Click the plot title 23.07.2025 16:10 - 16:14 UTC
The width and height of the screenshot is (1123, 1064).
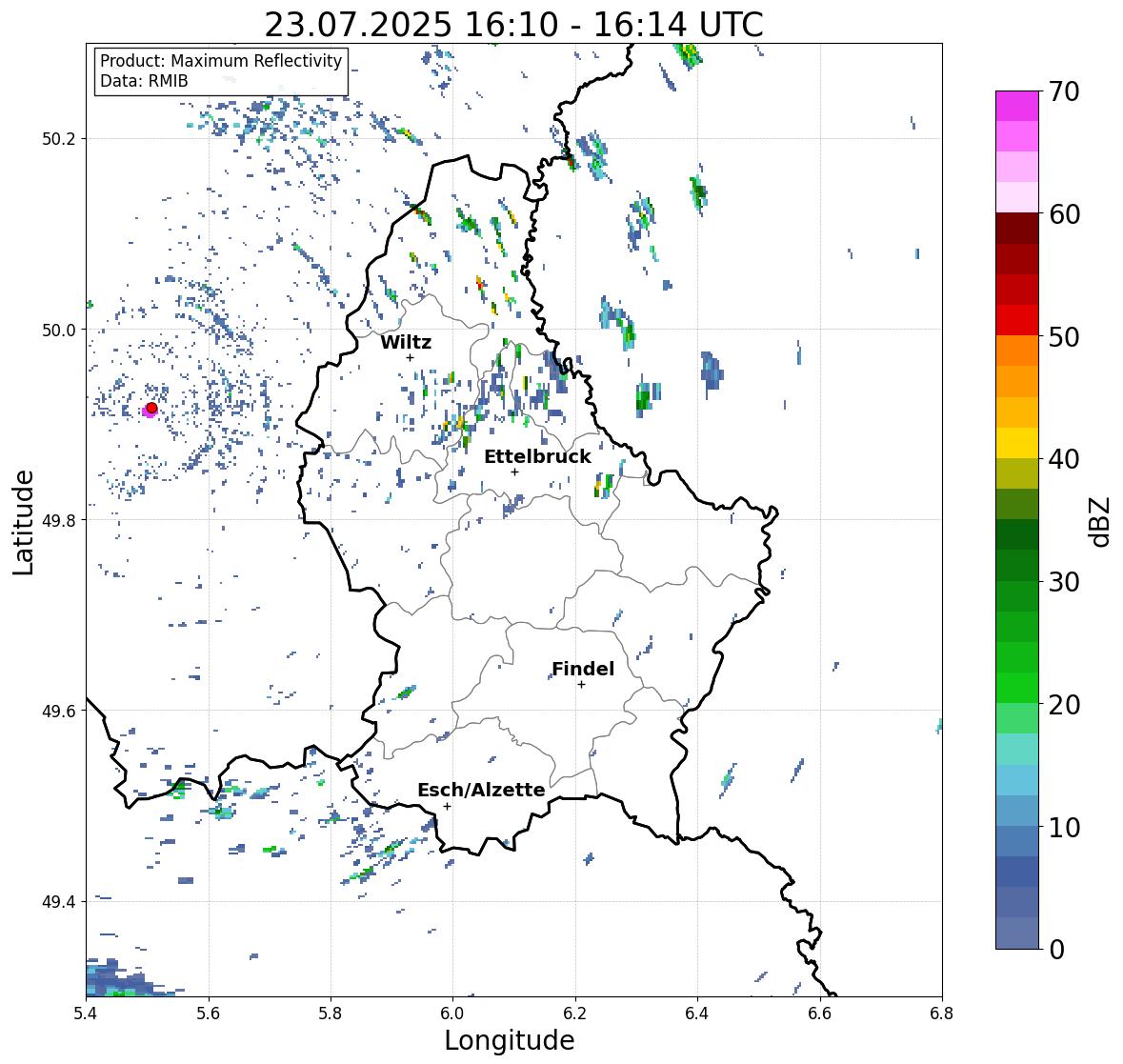click(513, 25)
